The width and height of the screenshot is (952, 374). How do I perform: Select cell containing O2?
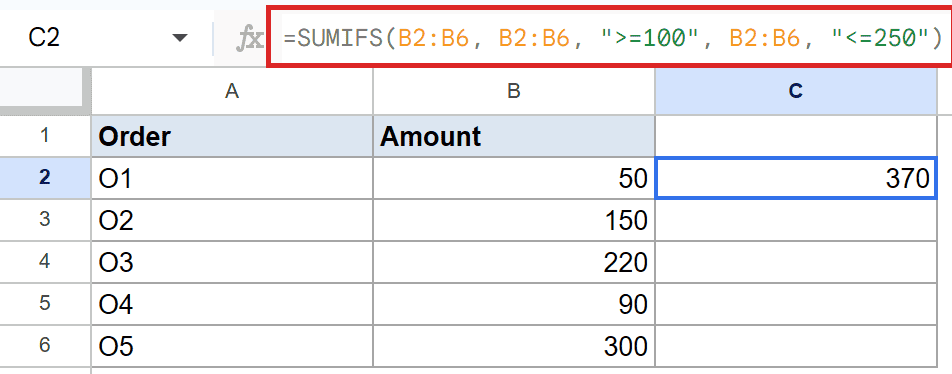click(232, 220)
